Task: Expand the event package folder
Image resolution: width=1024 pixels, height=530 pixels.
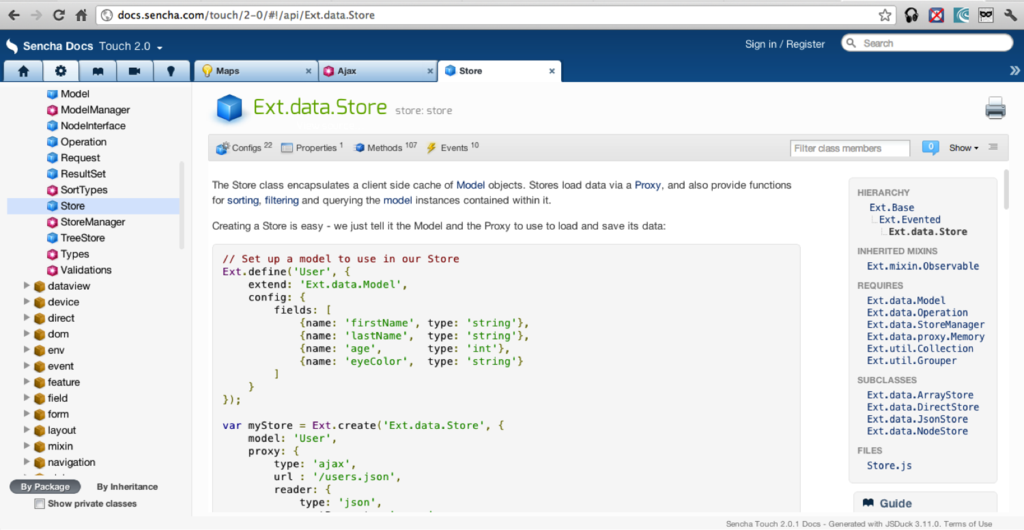Action: point(27,366)
